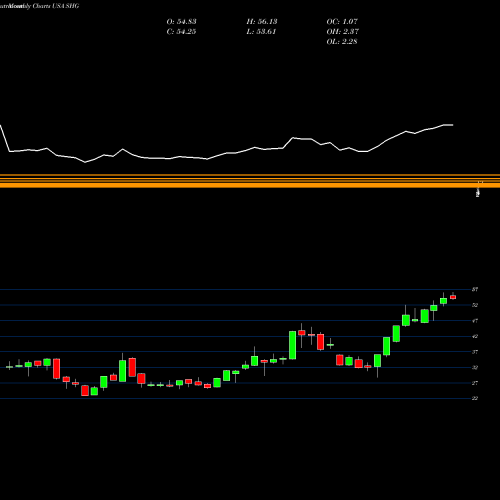Screen dimensions: 500x500
Task: Click the OC: 1.07 reading
Action: click(342, 22)
